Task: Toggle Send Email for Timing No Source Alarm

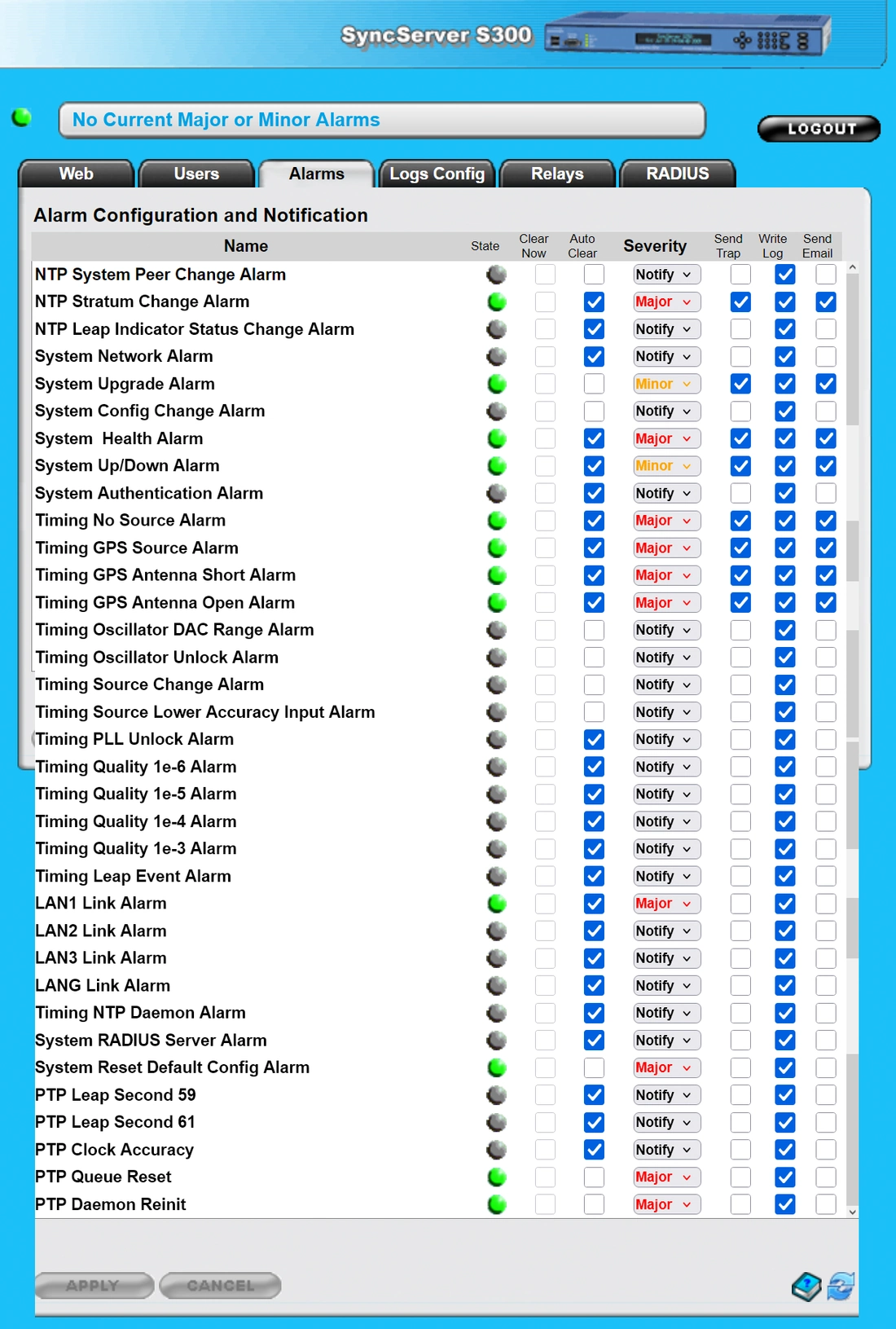Action: [826, 521]
